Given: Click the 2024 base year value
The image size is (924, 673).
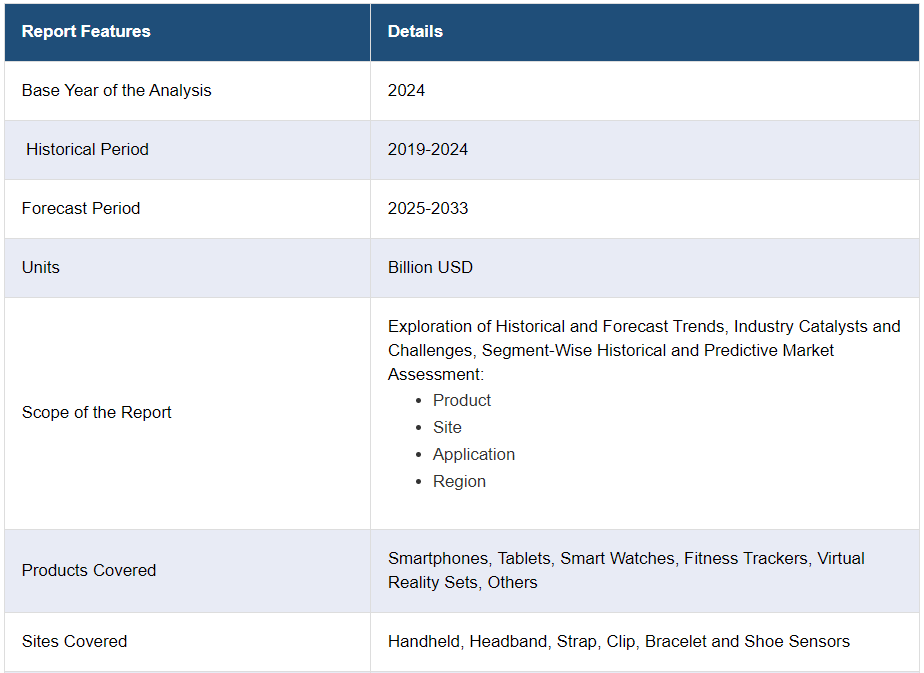Looking at the screenshot, I should click(x=406, y=91).
